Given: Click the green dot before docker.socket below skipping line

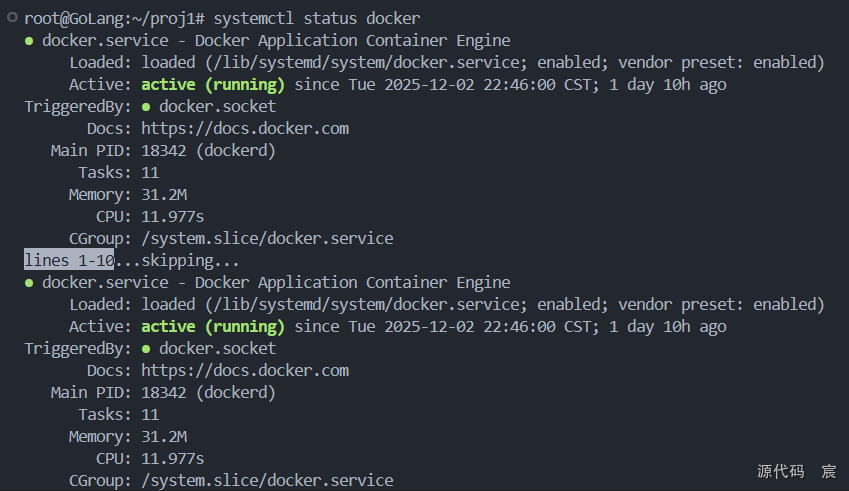Looking at the screenshot, I should [146, 349].
